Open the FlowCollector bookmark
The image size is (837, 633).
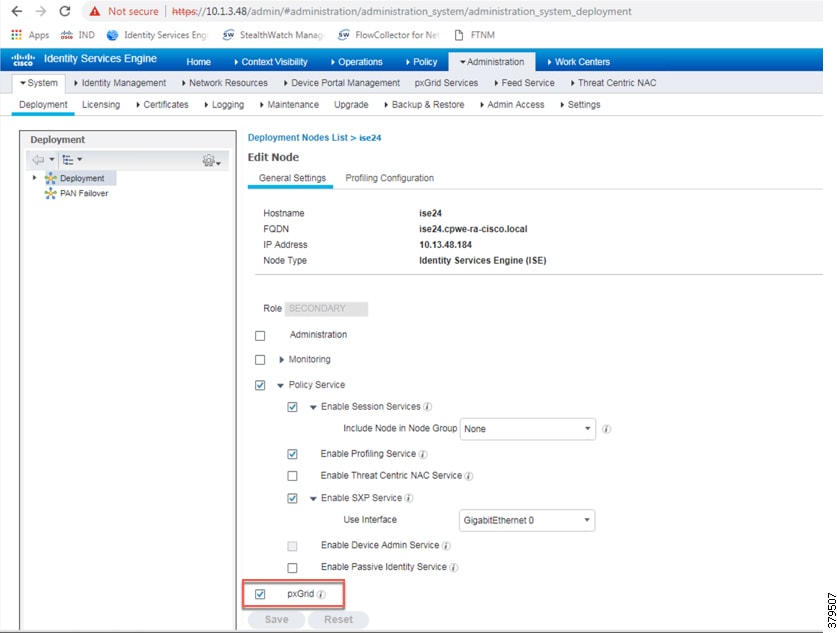click(388, 35)
